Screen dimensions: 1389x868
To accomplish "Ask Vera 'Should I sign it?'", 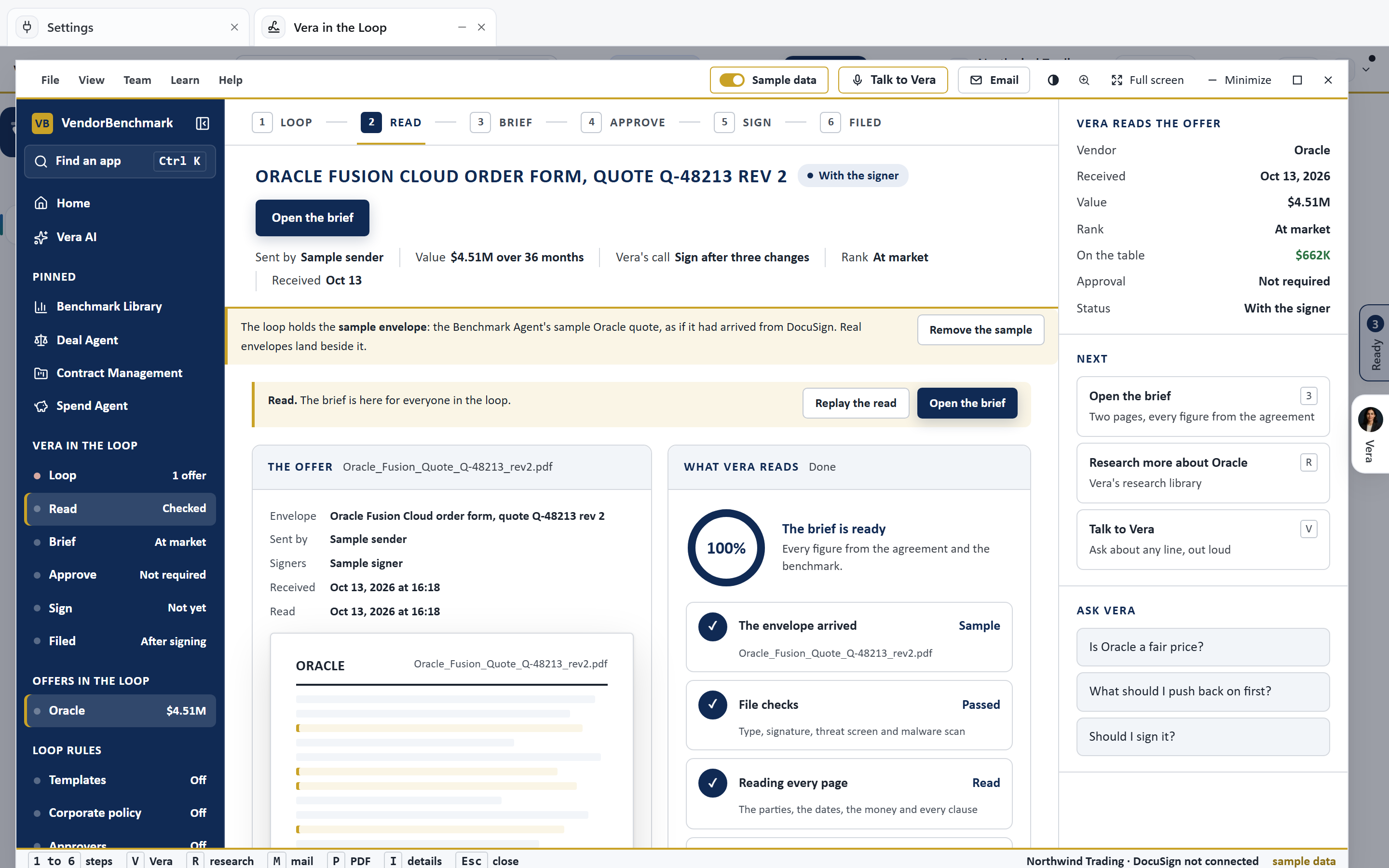I will [1202, 736].
